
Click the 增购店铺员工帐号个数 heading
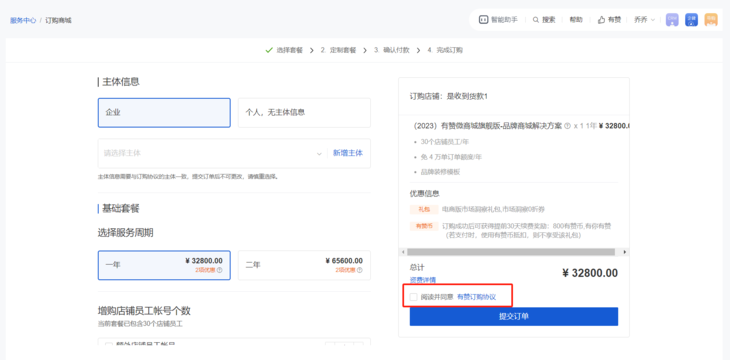[144, 311]
